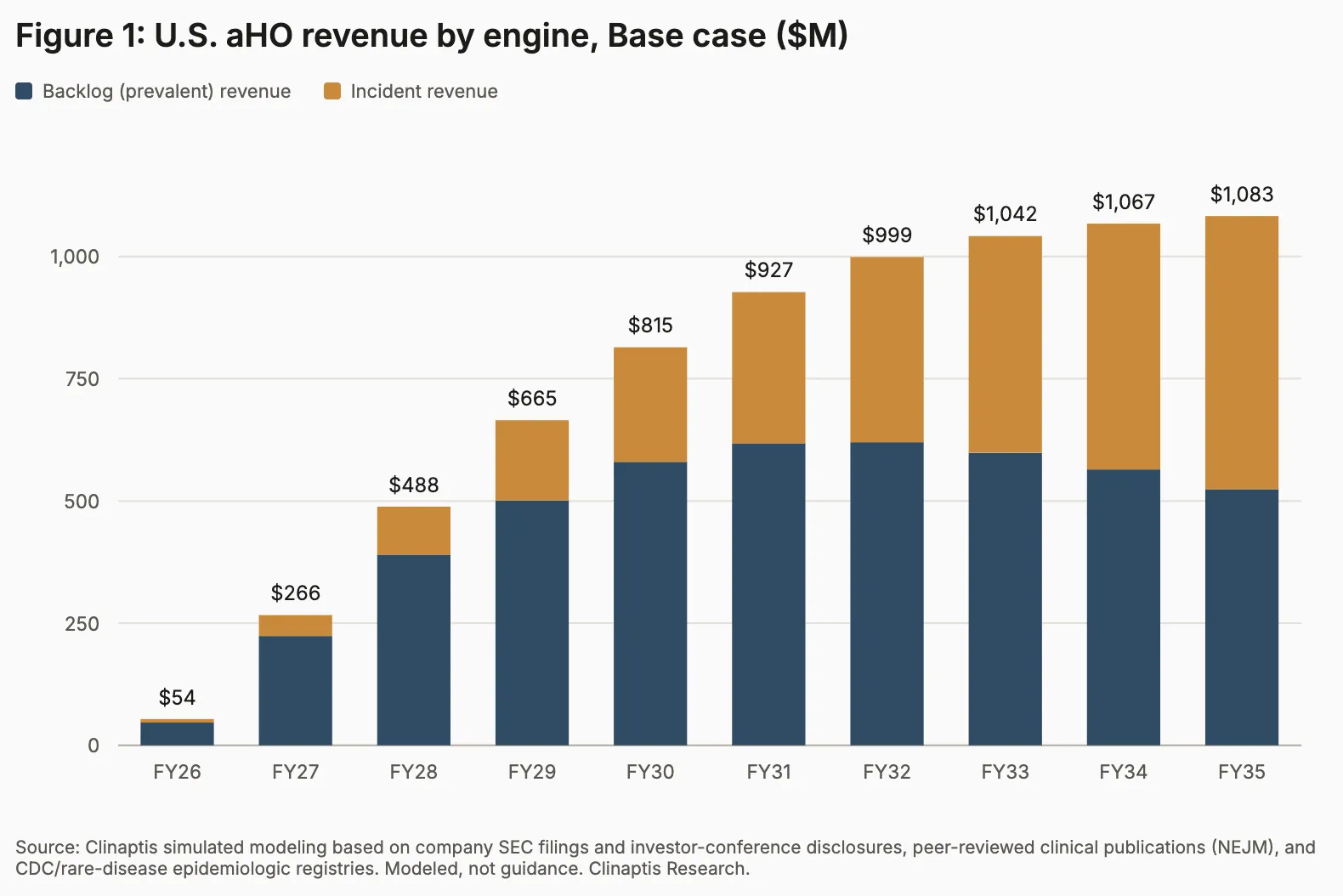Select the $1,067 data label

tap(1124, 201)
